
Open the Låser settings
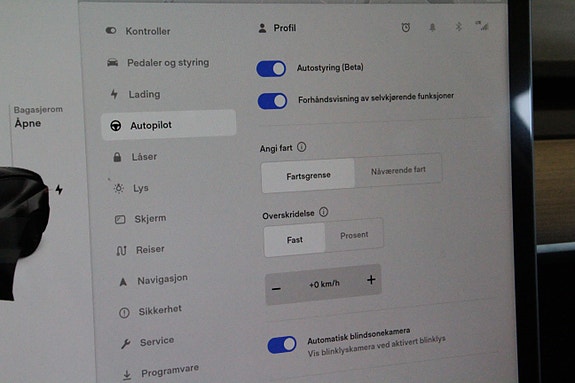(135, 157)
